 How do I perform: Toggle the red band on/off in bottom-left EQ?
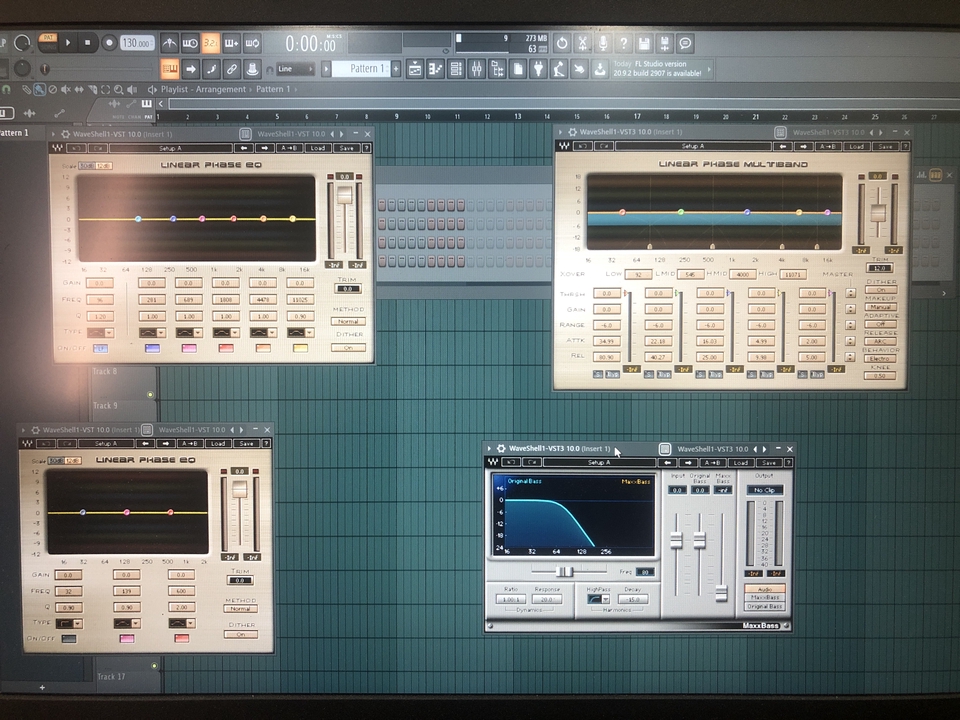(181, 639)
